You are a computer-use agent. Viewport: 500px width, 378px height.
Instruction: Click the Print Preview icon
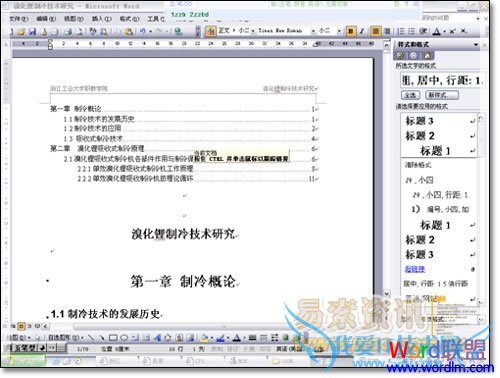click(x=79, y=32)
